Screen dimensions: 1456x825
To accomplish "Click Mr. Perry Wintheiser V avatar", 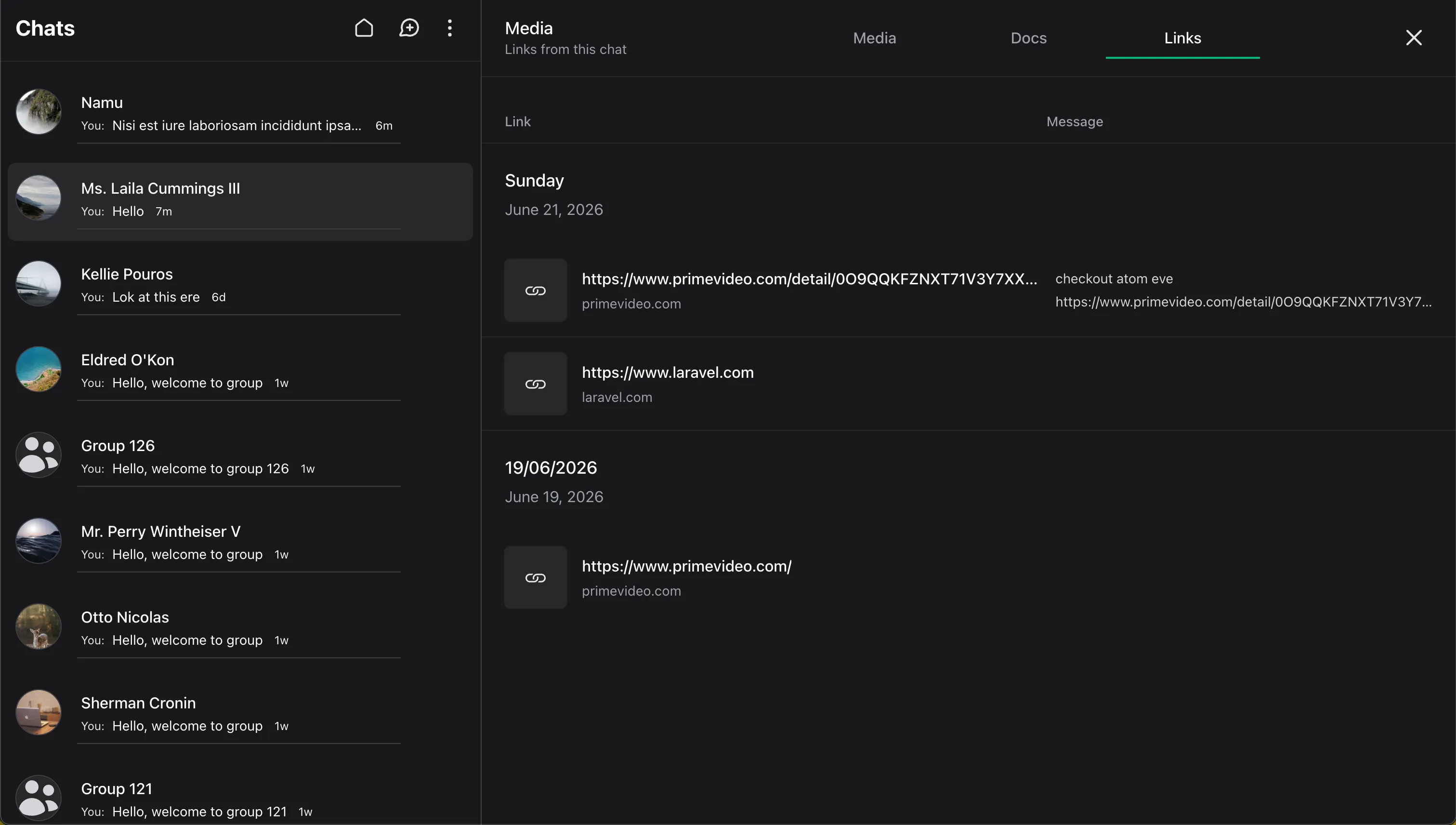I will click(x=39, y=541).
